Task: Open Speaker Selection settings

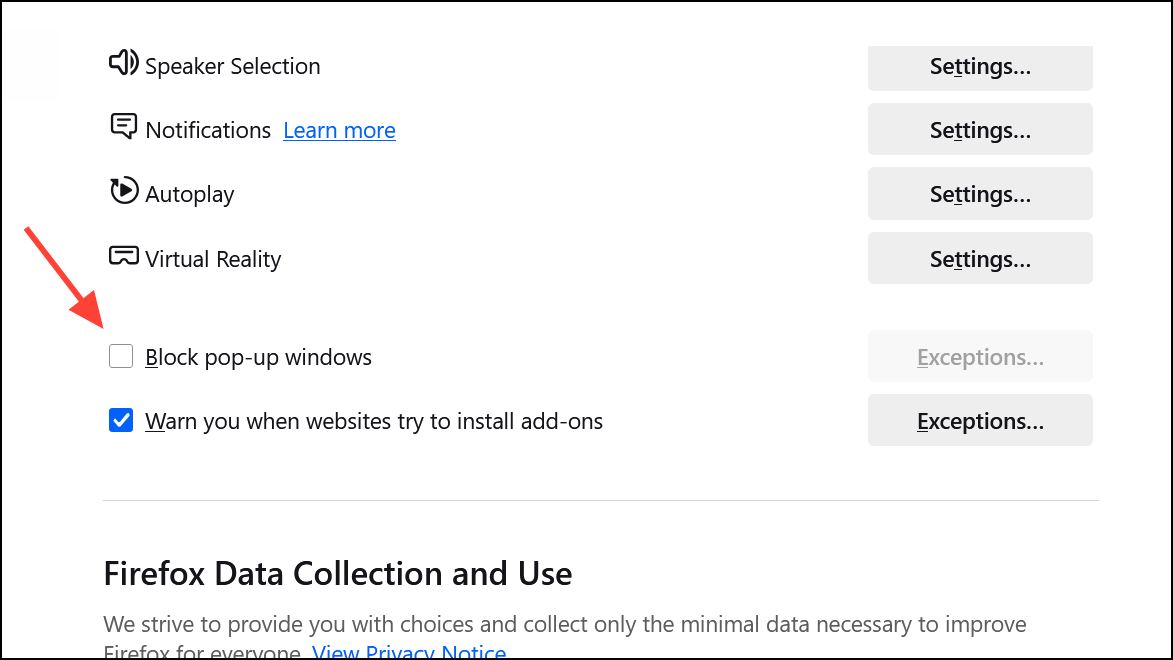Action: tap(979, 67)
